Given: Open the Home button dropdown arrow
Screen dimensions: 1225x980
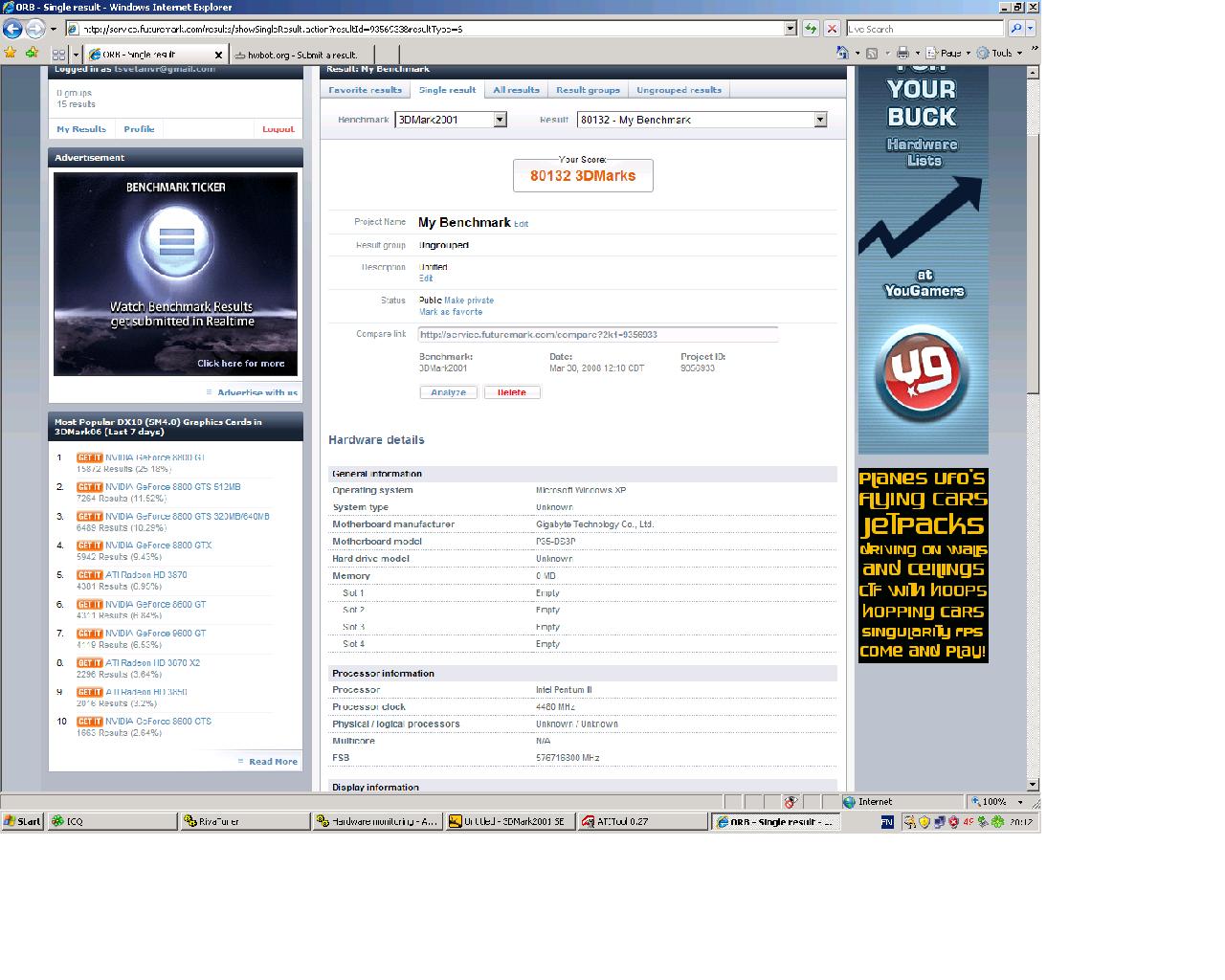Looking at the screenshot, I should click(857, 54).
